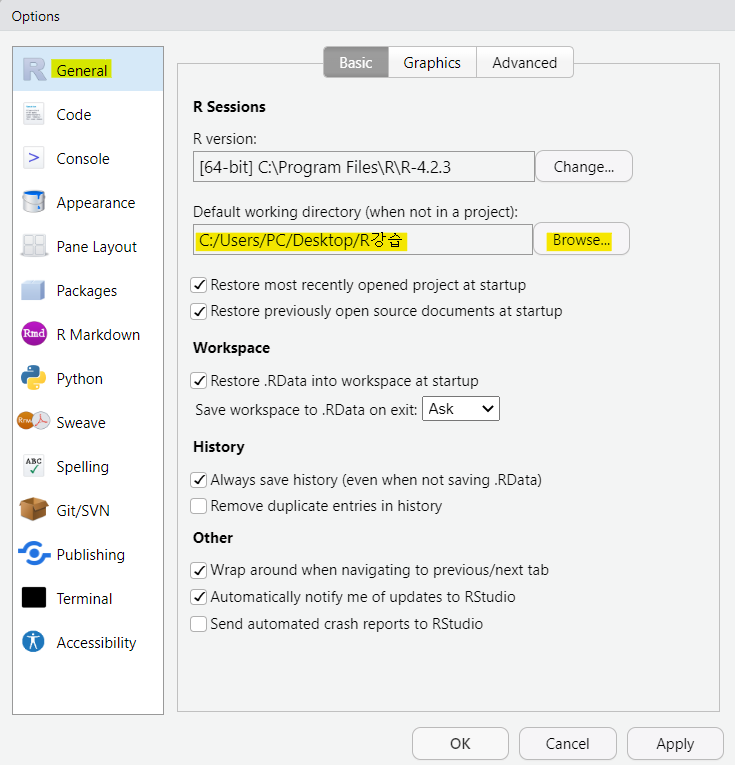The width and height of the screenshot is (735, 765).
Task: Open the Terminal black square icon
Action: [x=34, y=597]
